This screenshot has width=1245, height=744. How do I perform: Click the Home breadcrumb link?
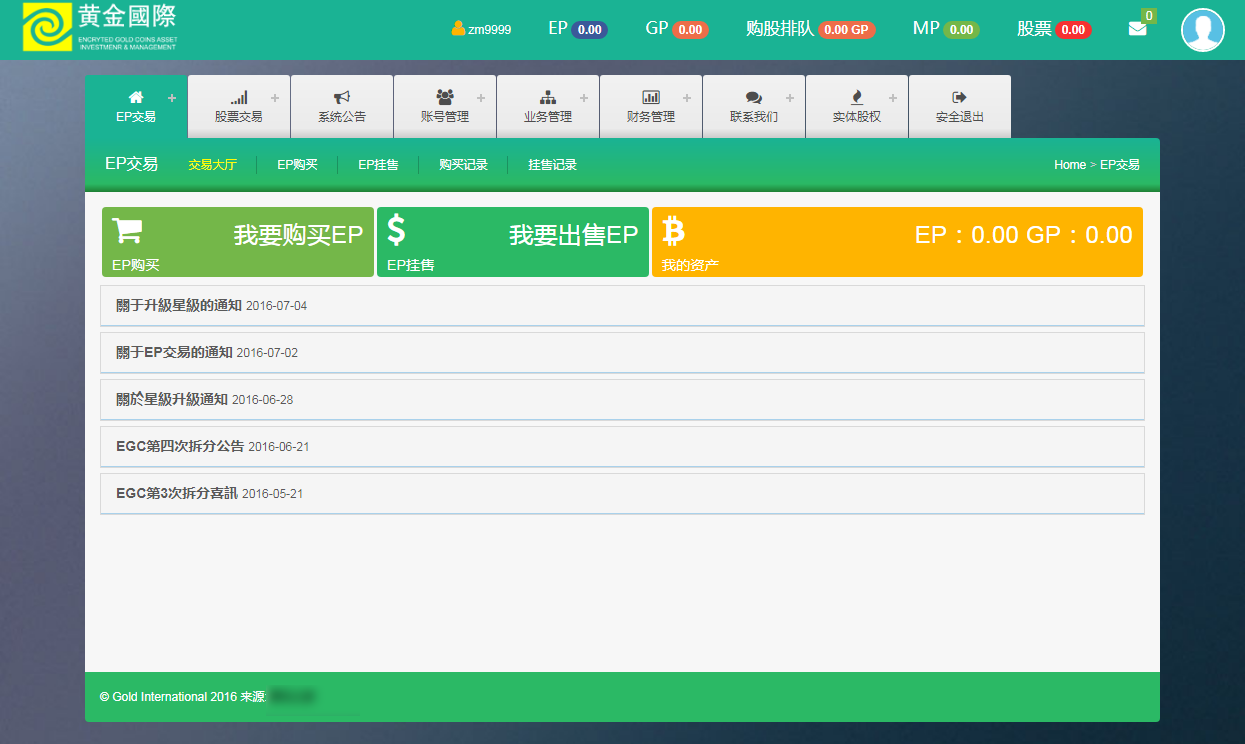click(1069, 165)
